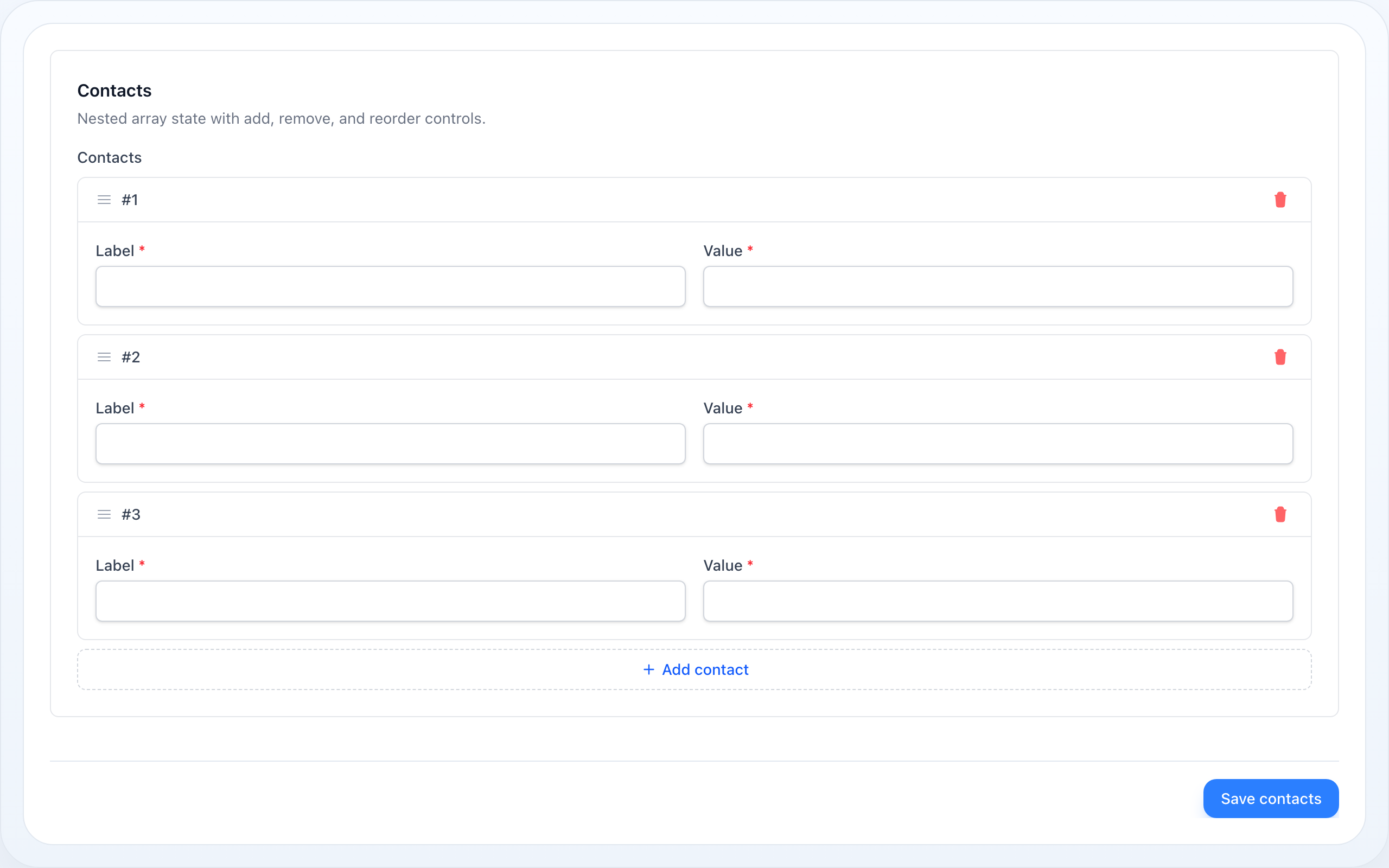Click the Contacts field label above the list

click(x=110, y=157)
